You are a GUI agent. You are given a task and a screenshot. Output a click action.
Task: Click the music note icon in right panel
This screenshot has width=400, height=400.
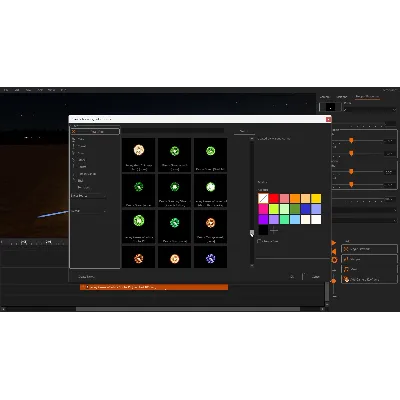tap(346, 269)
